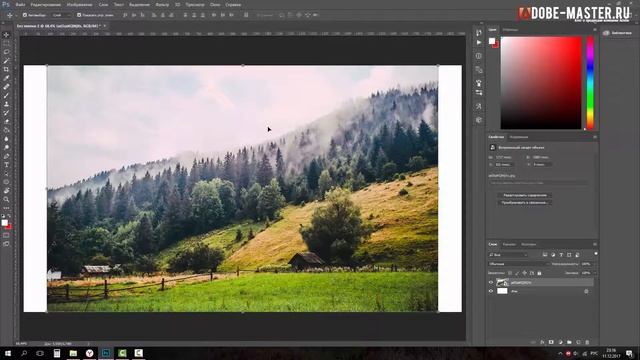Viewport: 640px width, 360px height.
Task: Create new group folder icon
Action: coord(569,342)
